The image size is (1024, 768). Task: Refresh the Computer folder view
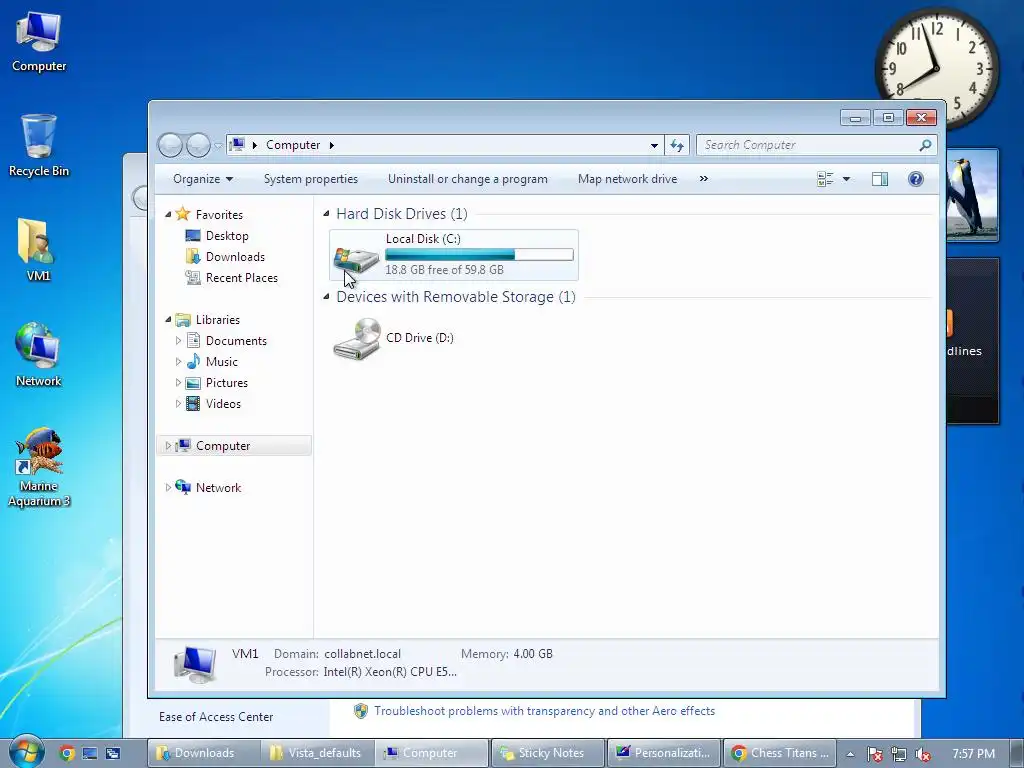coord(677,145)
